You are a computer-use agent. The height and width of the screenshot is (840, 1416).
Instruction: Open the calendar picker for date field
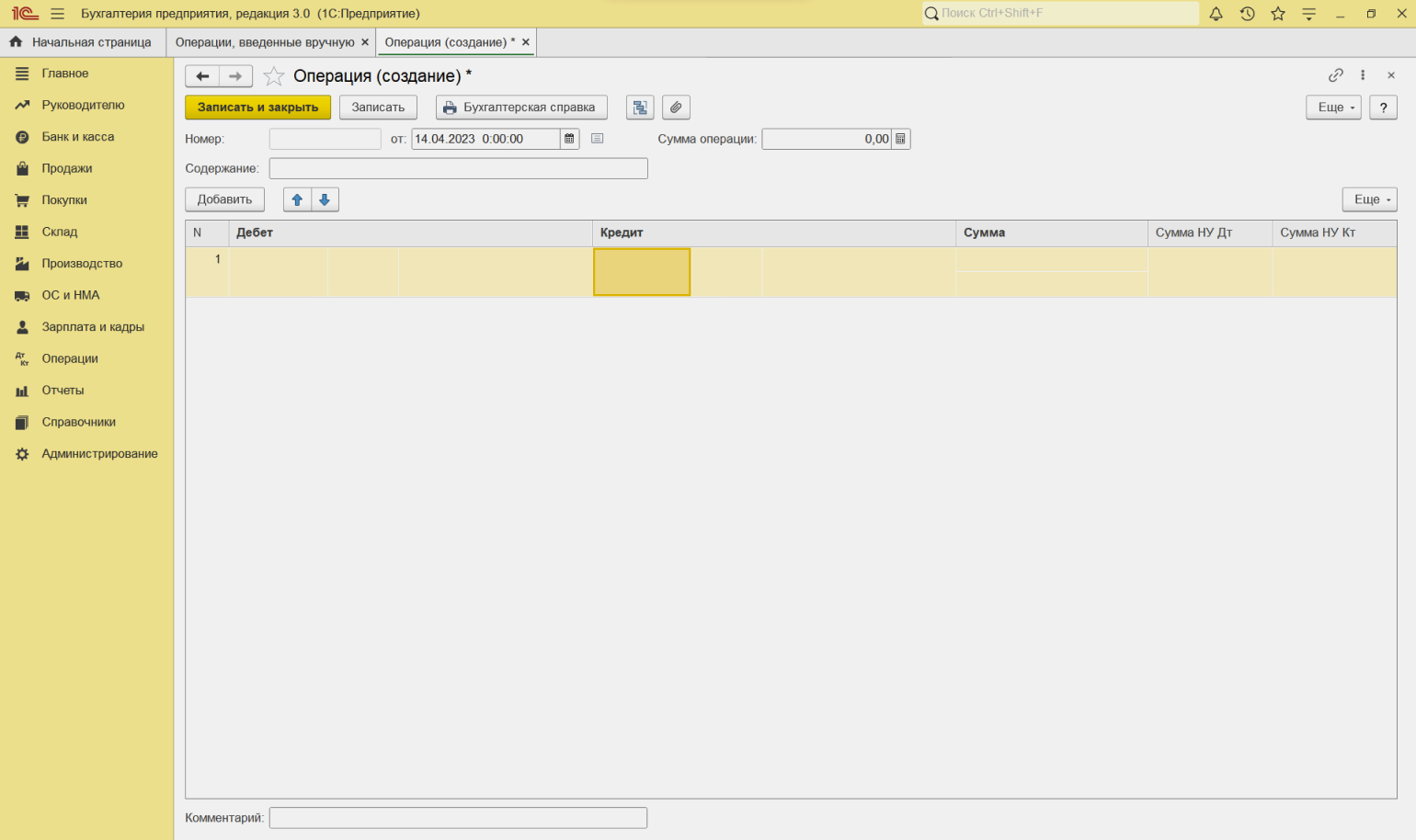click(569, 139)
